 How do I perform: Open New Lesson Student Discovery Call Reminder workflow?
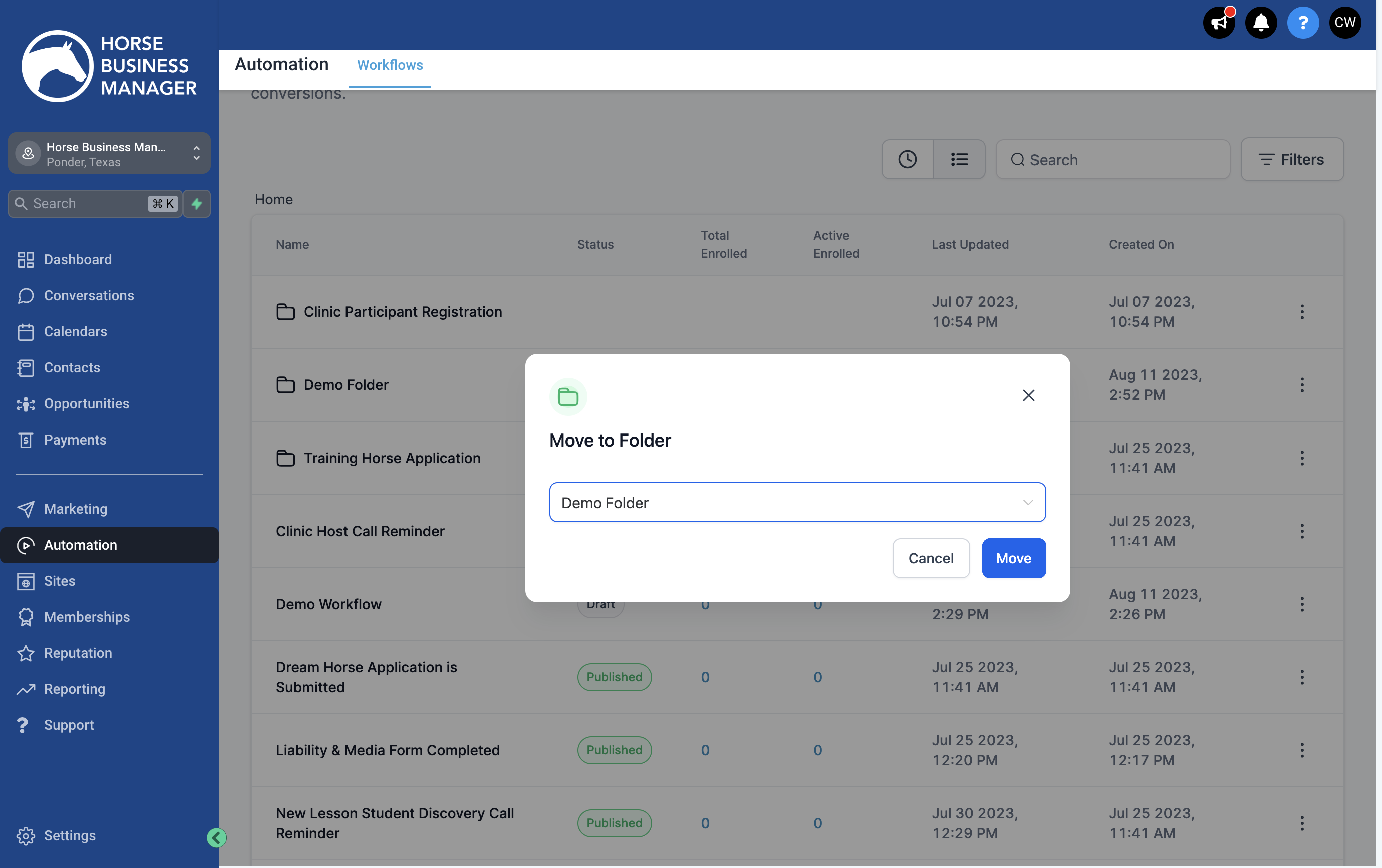pyautogui.click(x=395, y=823)
